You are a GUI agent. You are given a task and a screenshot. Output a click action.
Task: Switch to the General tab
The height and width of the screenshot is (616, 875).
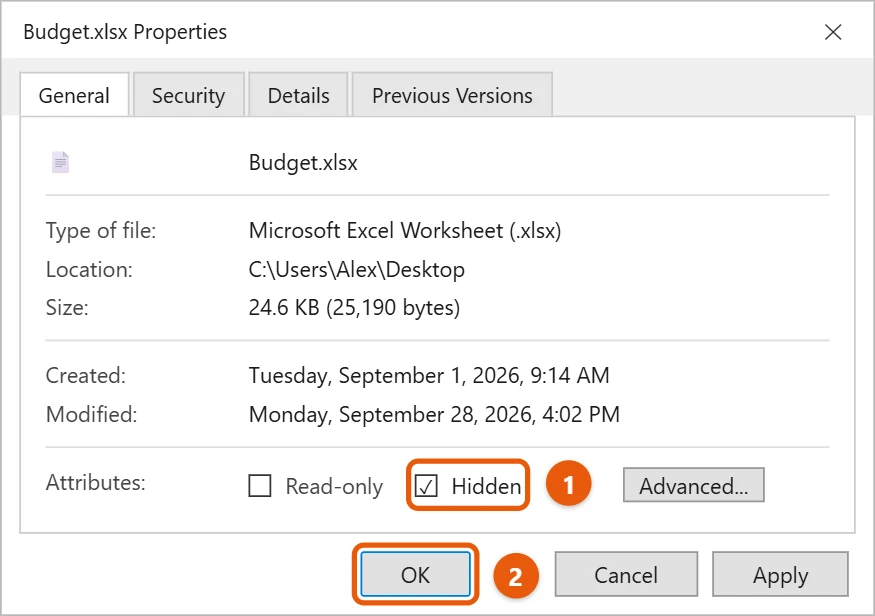tap(74, 95)
